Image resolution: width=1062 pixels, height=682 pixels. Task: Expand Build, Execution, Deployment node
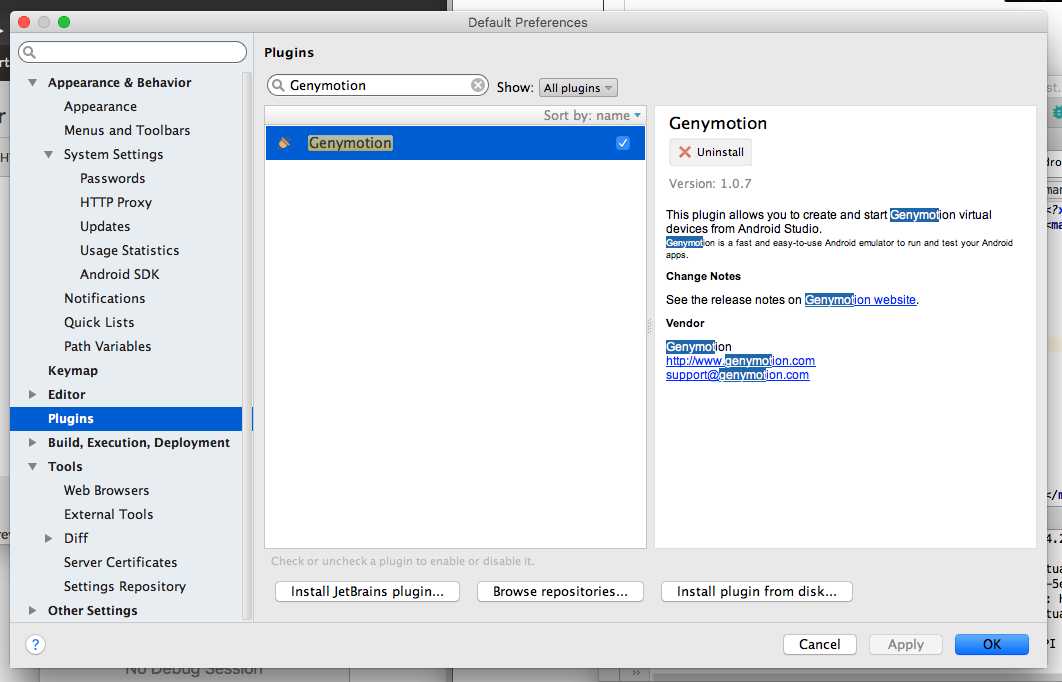pos(32,442)
